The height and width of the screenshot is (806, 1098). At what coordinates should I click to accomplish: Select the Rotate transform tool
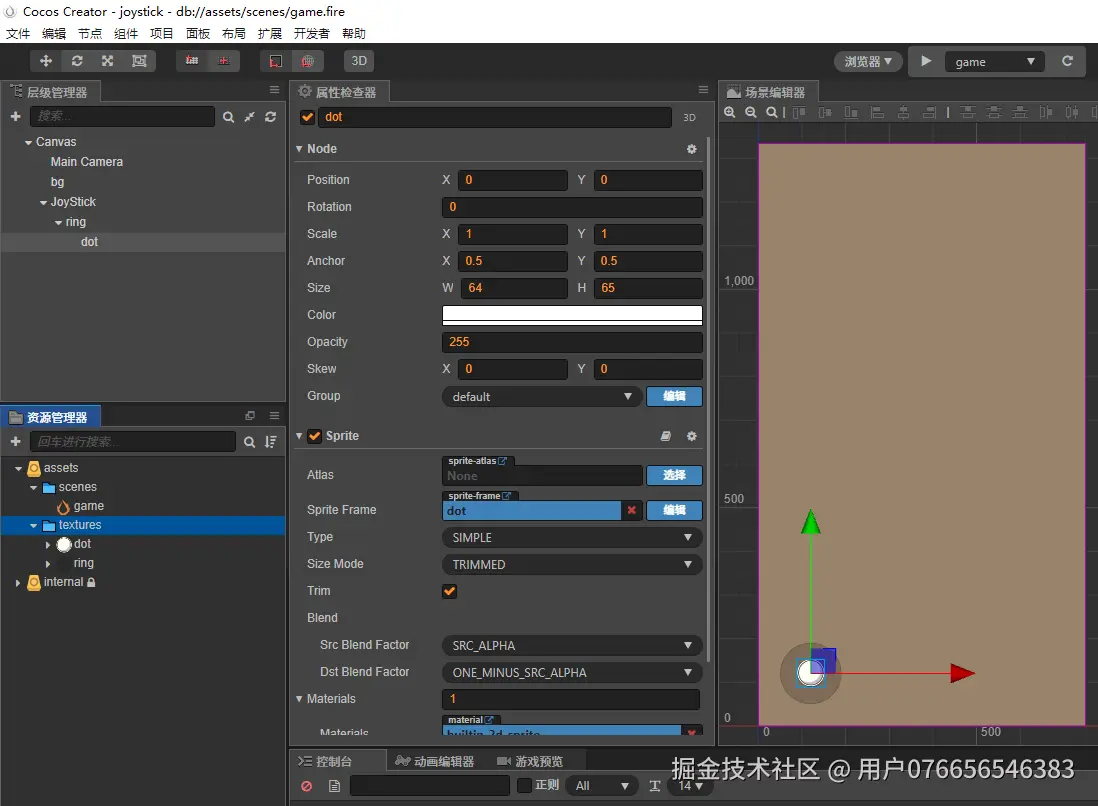[x=77, y=61]
